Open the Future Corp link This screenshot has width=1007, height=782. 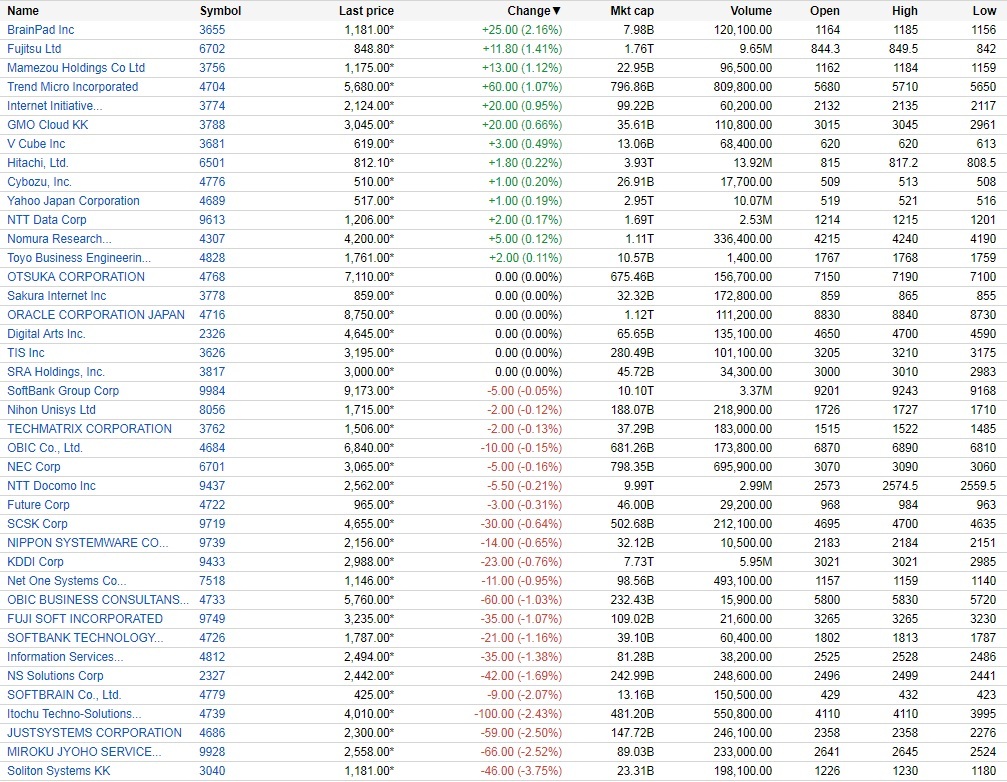point(38,505)
